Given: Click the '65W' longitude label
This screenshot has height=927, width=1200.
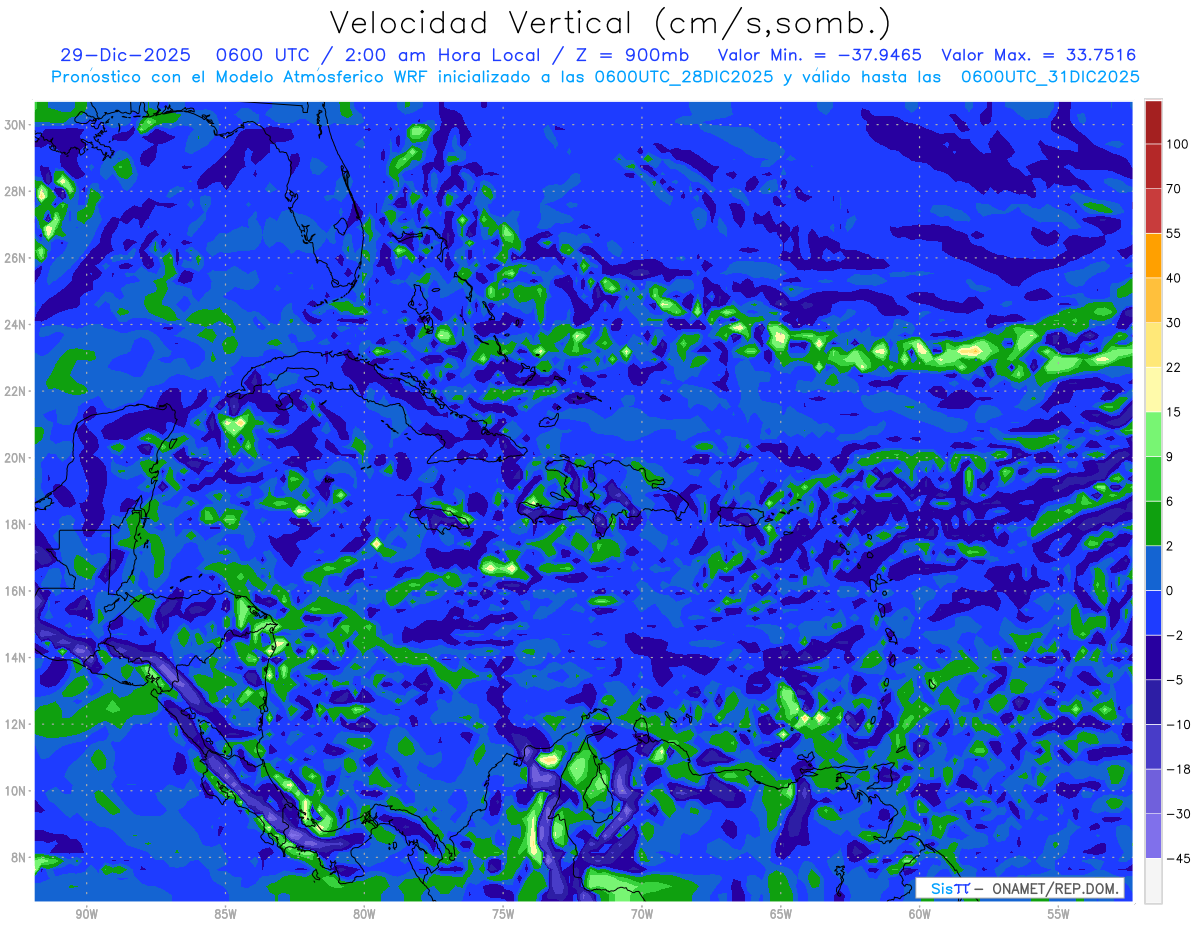Looking at the screenshot, I should click(781, 914).
